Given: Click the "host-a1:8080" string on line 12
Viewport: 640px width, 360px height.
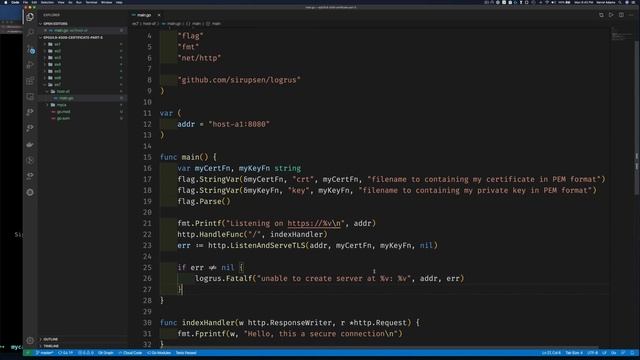Looking at the screenshot, I should click(239, 124).
